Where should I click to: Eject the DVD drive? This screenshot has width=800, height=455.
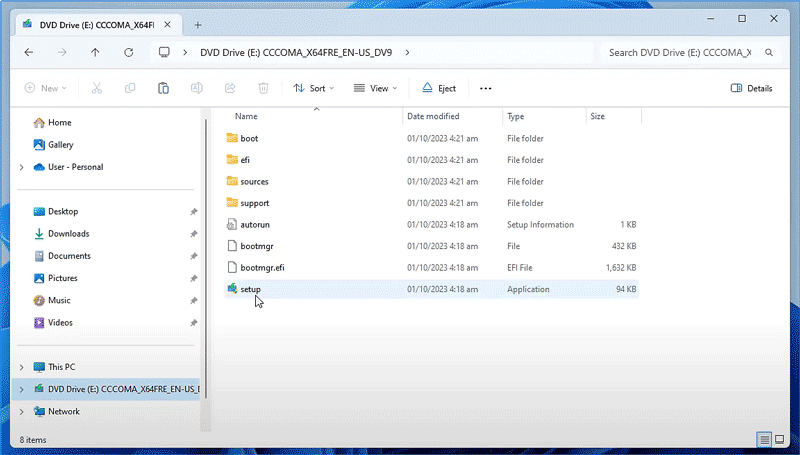[439, 88]
